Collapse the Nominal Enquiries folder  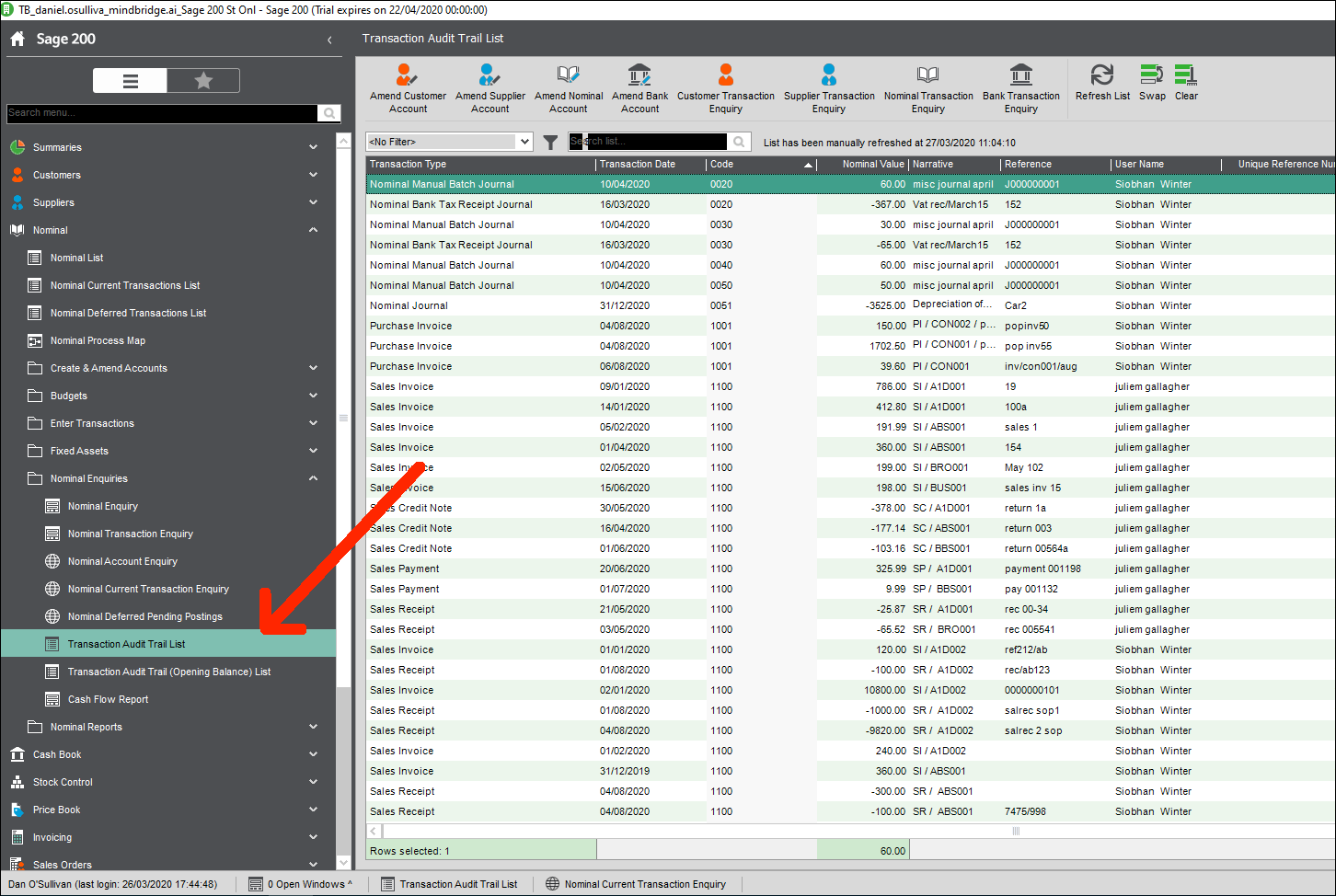pyautogui.click(x=313, y=478)
